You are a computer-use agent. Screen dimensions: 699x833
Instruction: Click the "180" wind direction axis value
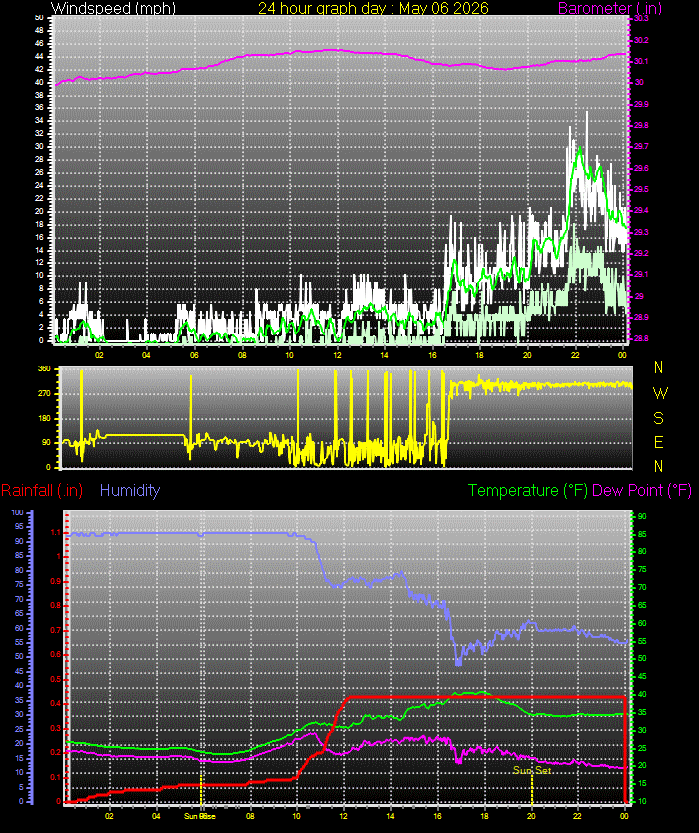pyautogui.click(x=44, y=418)
